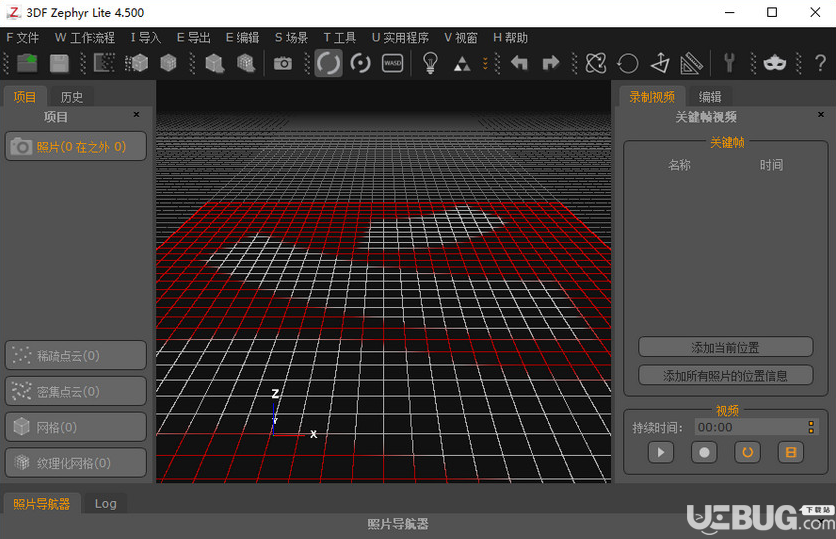Screen dimensions: 836x539
Task: Expand the orange toolbar overflow chevrons
Action: pos(485,63)
